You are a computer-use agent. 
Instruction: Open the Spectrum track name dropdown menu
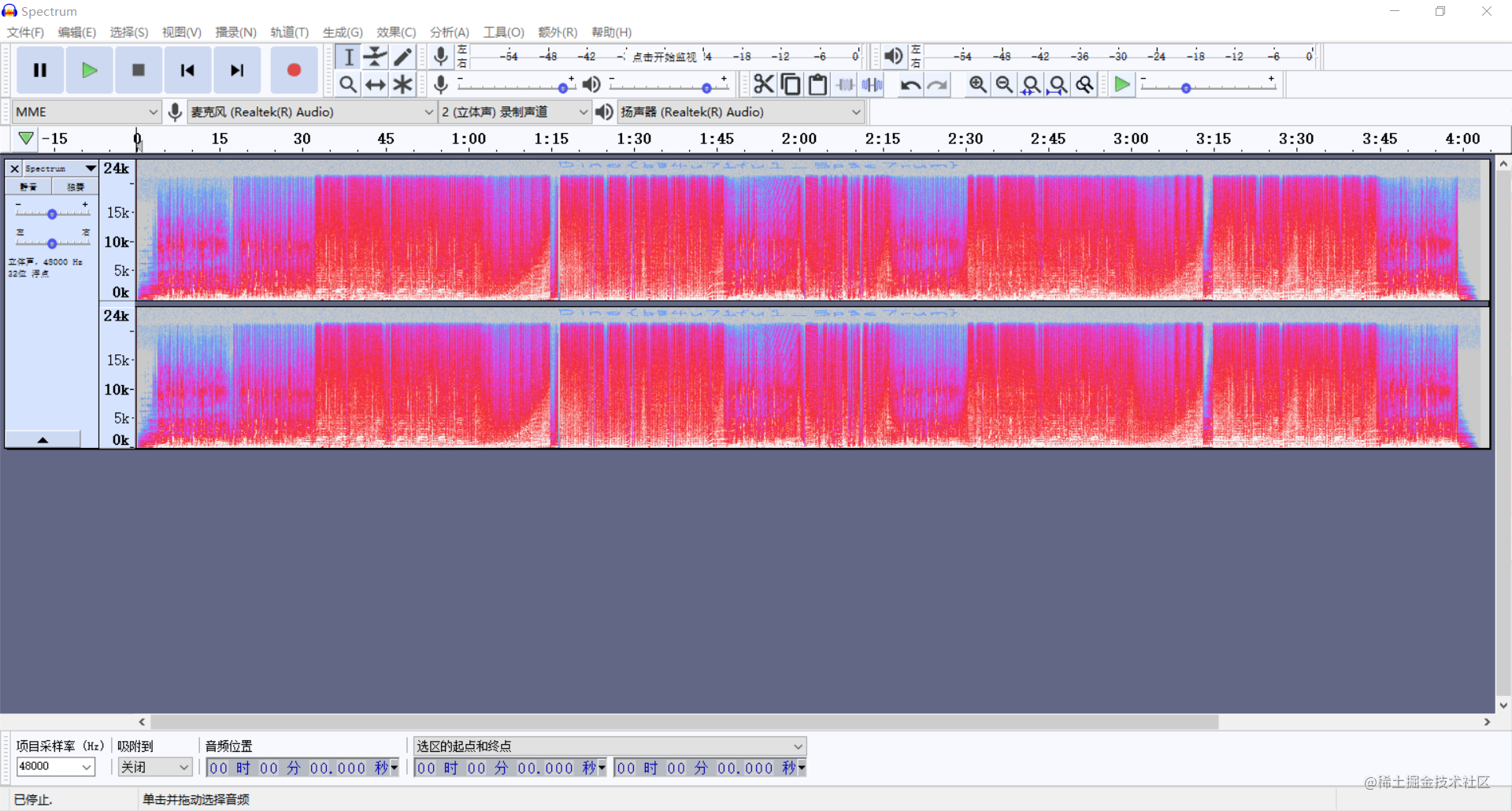coord(61,168)
